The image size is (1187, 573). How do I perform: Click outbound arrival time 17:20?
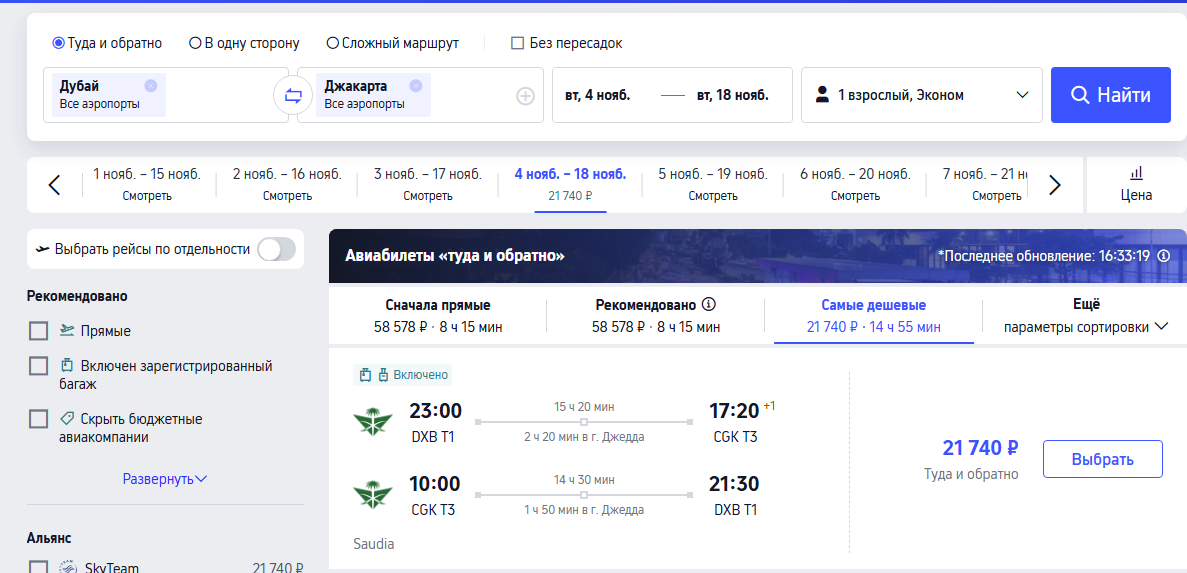point(734,411)
